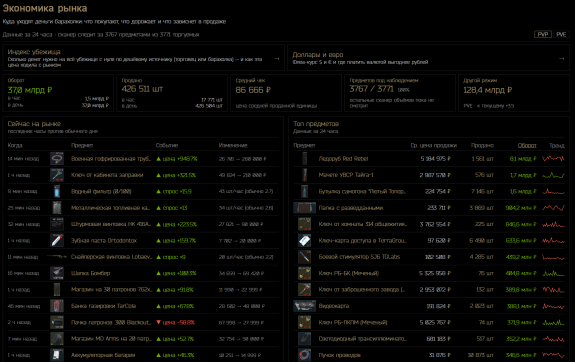Open the TerraGroup access keycard icon

304,241
